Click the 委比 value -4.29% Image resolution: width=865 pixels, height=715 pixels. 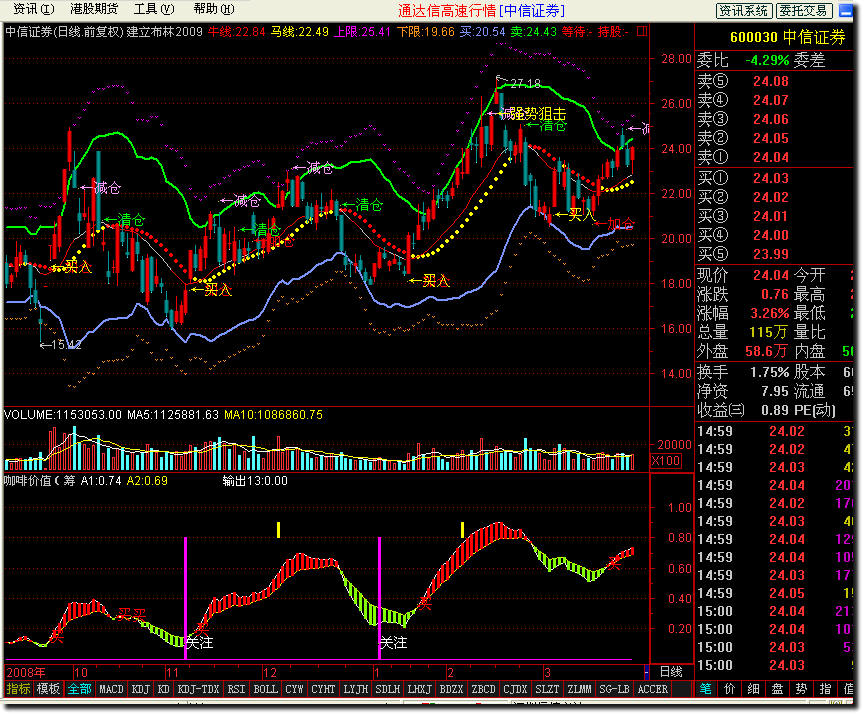[x=767, y=60]
